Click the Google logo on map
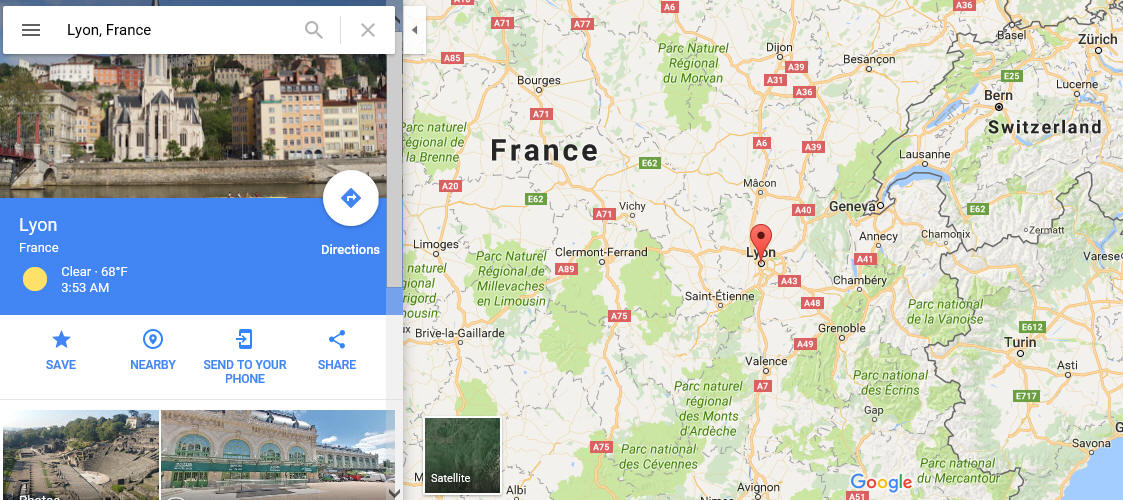Screen dimensions: 1123x500 click(881, 483)
